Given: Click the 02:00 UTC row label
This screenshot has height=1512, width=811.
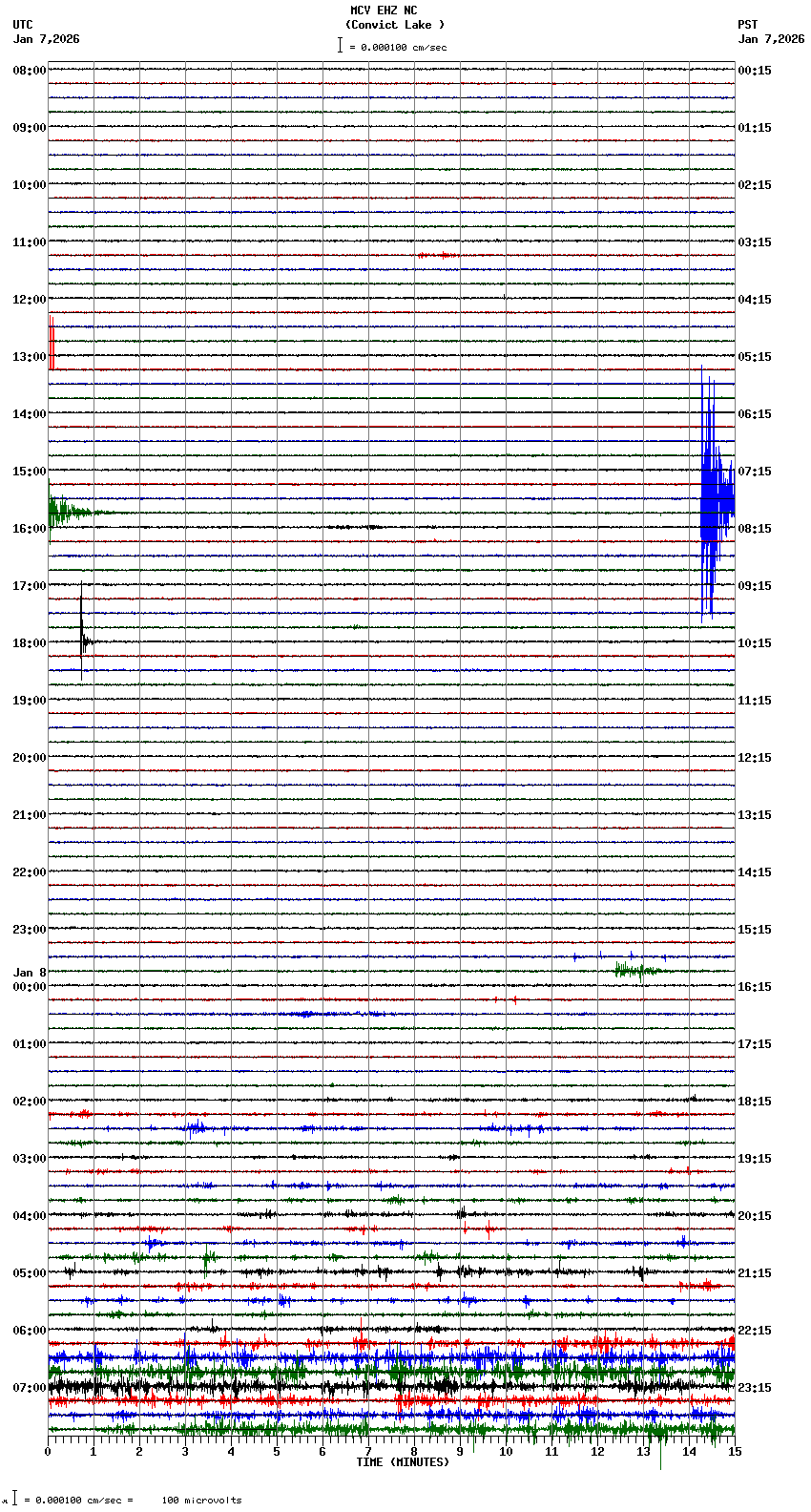Looking at the screenshot, I should (x=30, y=1102).
